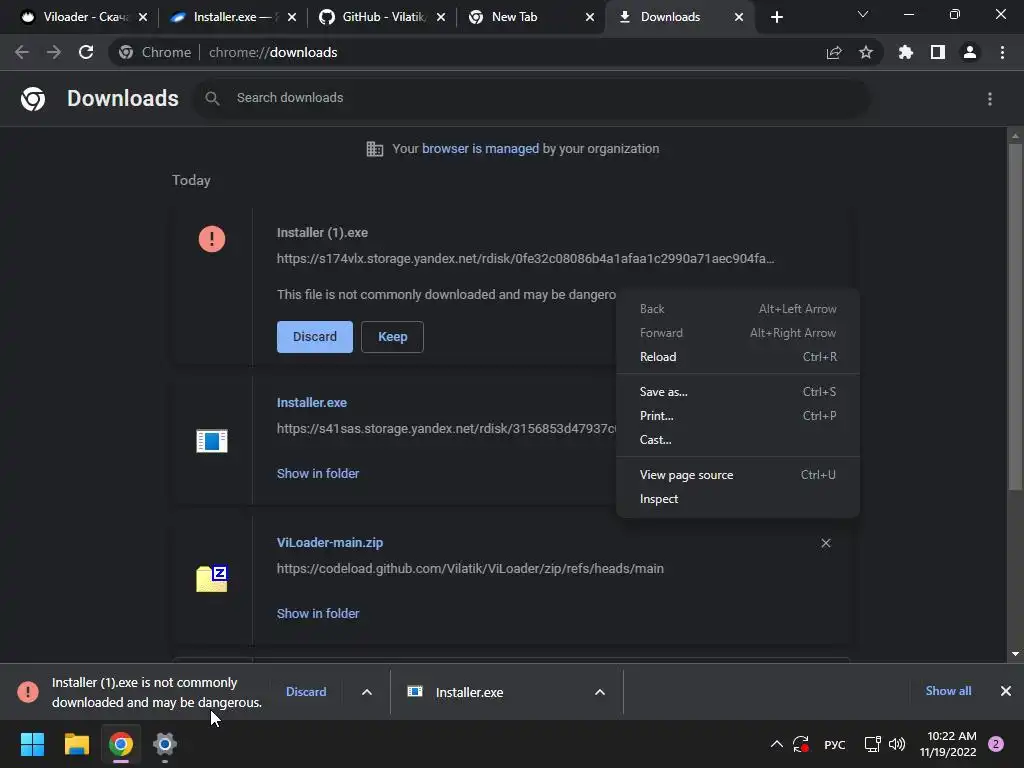The height and width of the screenshot is (768, 1024).
Task: Open the clock and date in taskbar
Action: [948, 744]
